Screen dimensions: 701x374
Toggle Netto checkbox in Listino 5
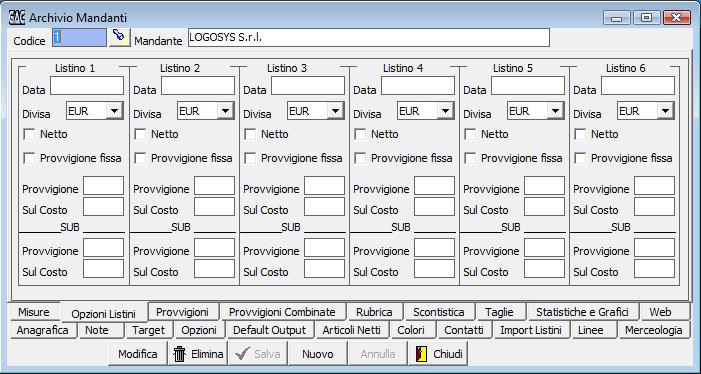470,134
